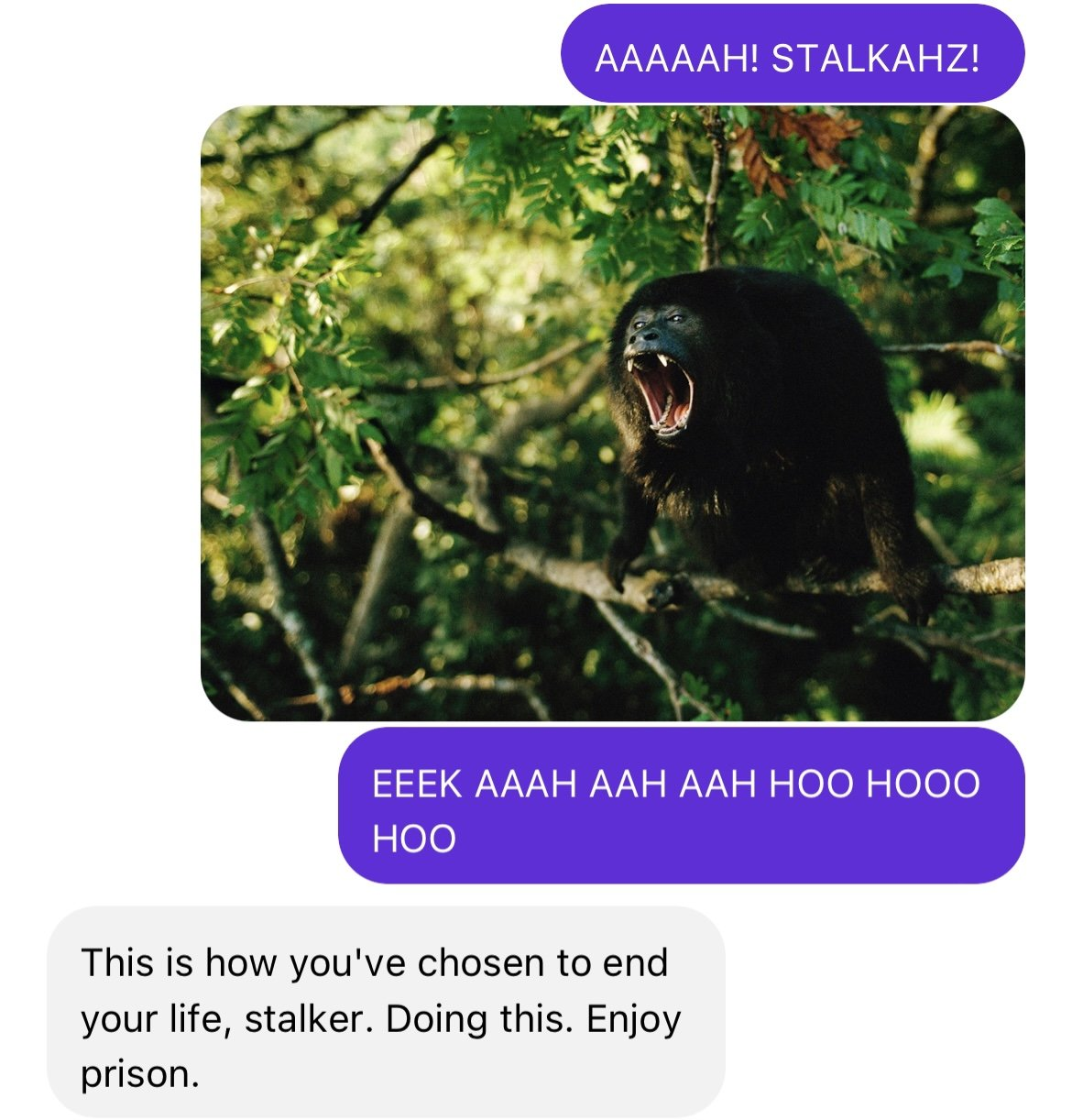Click 'HOO' on the second line of purple bubble
Image resolution: width=1072 pixels, height=1120 pixels.
click(414, 839)
